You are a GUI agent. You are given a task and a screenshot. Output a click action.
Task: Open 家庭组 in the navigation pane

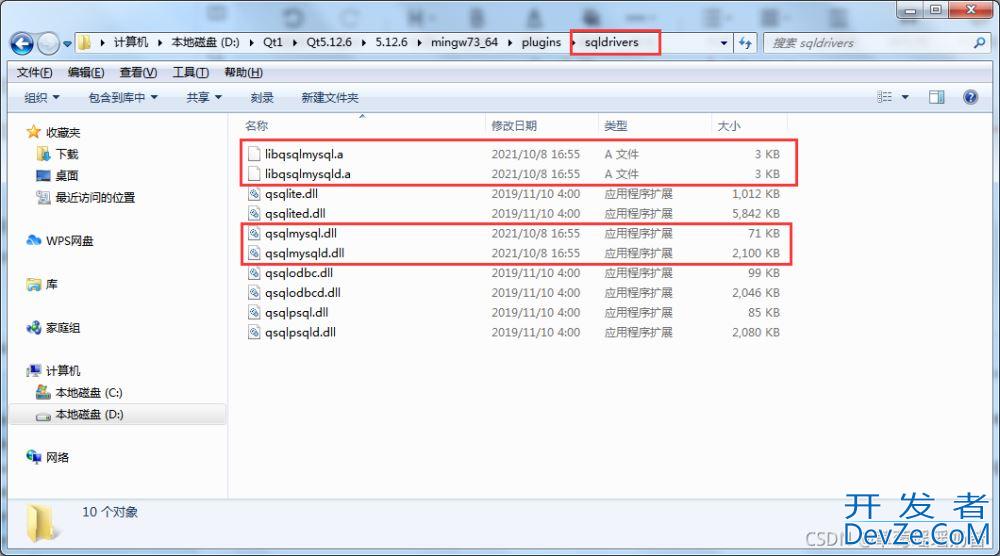62,328
